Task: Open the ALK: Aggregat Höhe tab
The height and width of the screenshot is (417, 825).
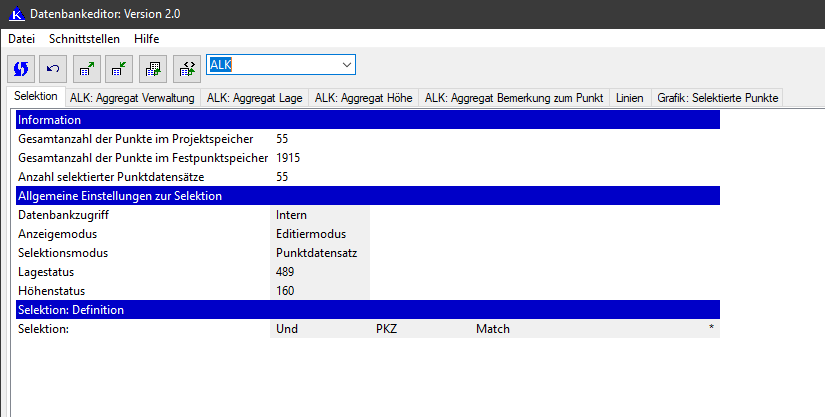Action: click(364, 98)
